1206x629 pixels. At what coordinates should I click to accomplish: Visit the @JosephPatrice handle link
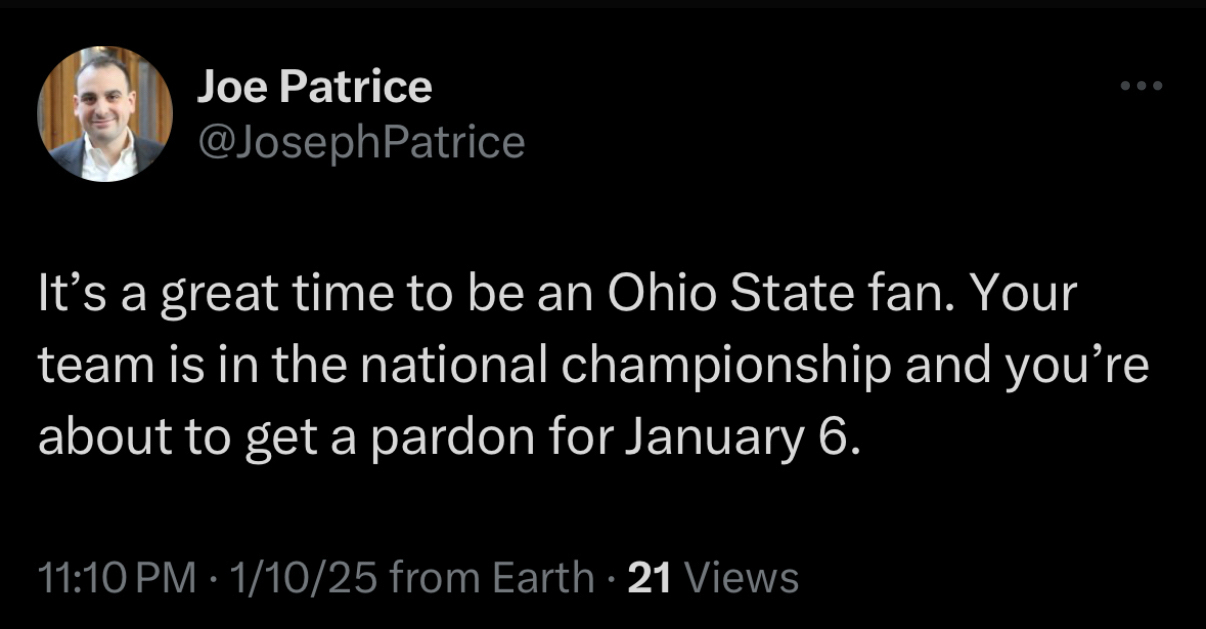click(361, 142)
